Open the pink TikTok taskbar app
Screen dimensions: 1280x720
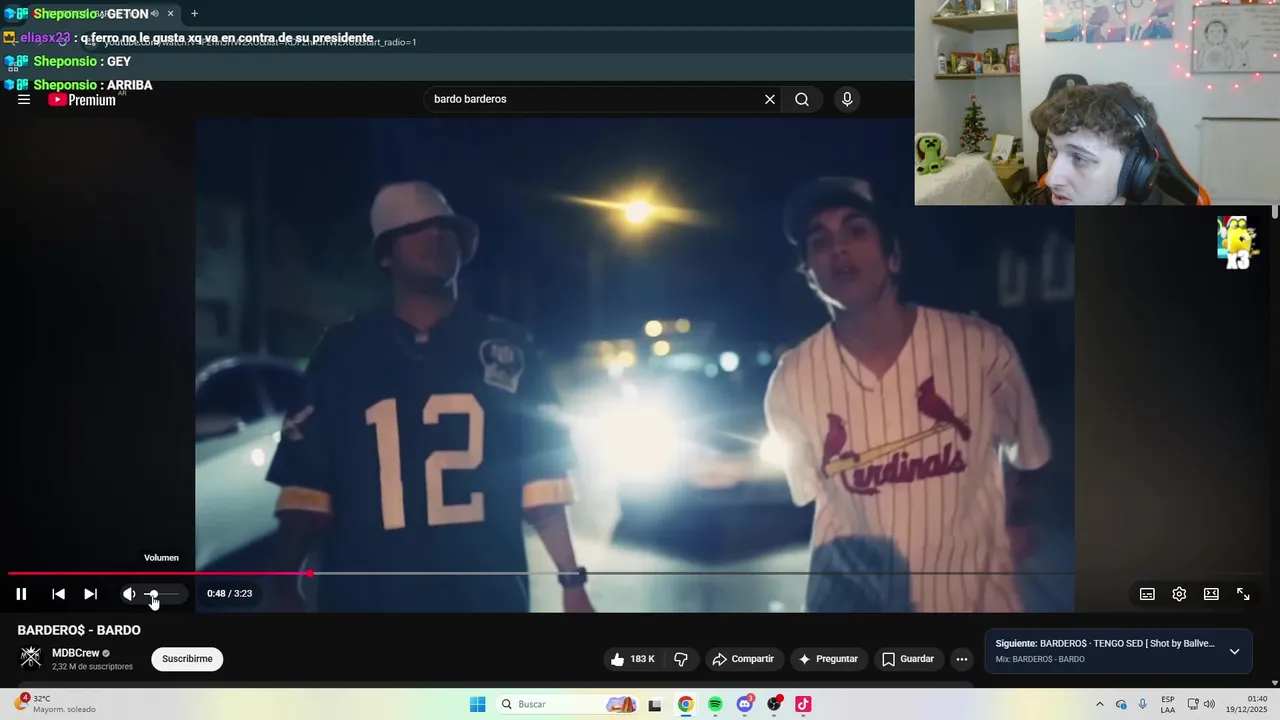803,704
